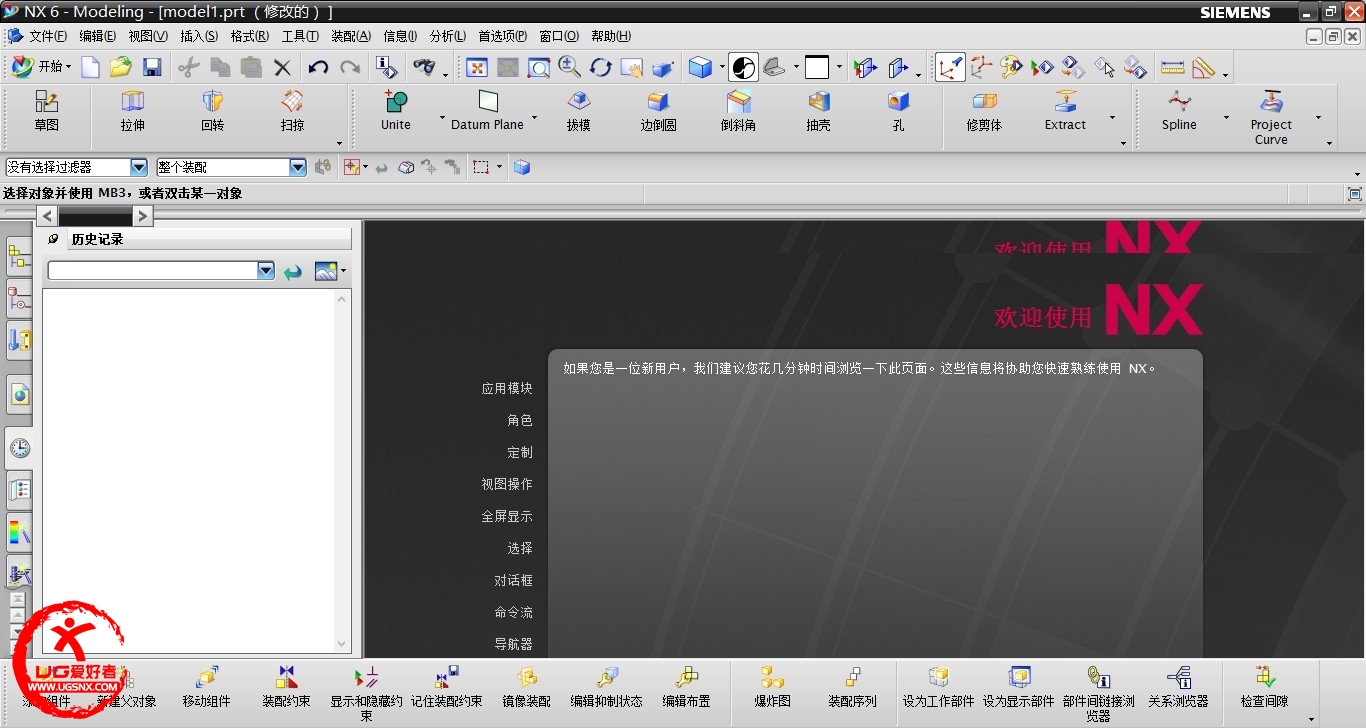Image resolution: width=1366 pixels, height=728 pixels.
Task: Delete selection with the X icon
Action: [x=282, y=67]
